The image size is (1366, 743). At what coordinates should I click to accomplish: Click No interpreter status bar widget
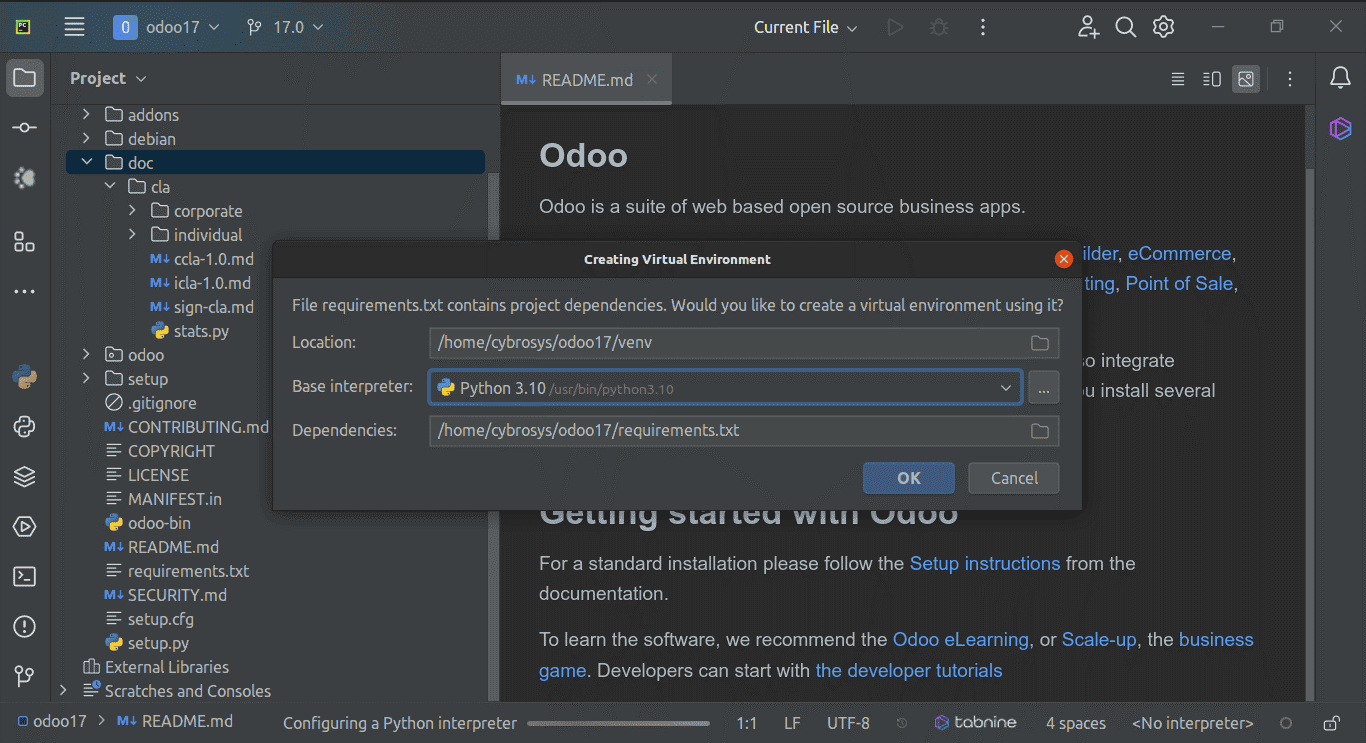[1192, 723]
